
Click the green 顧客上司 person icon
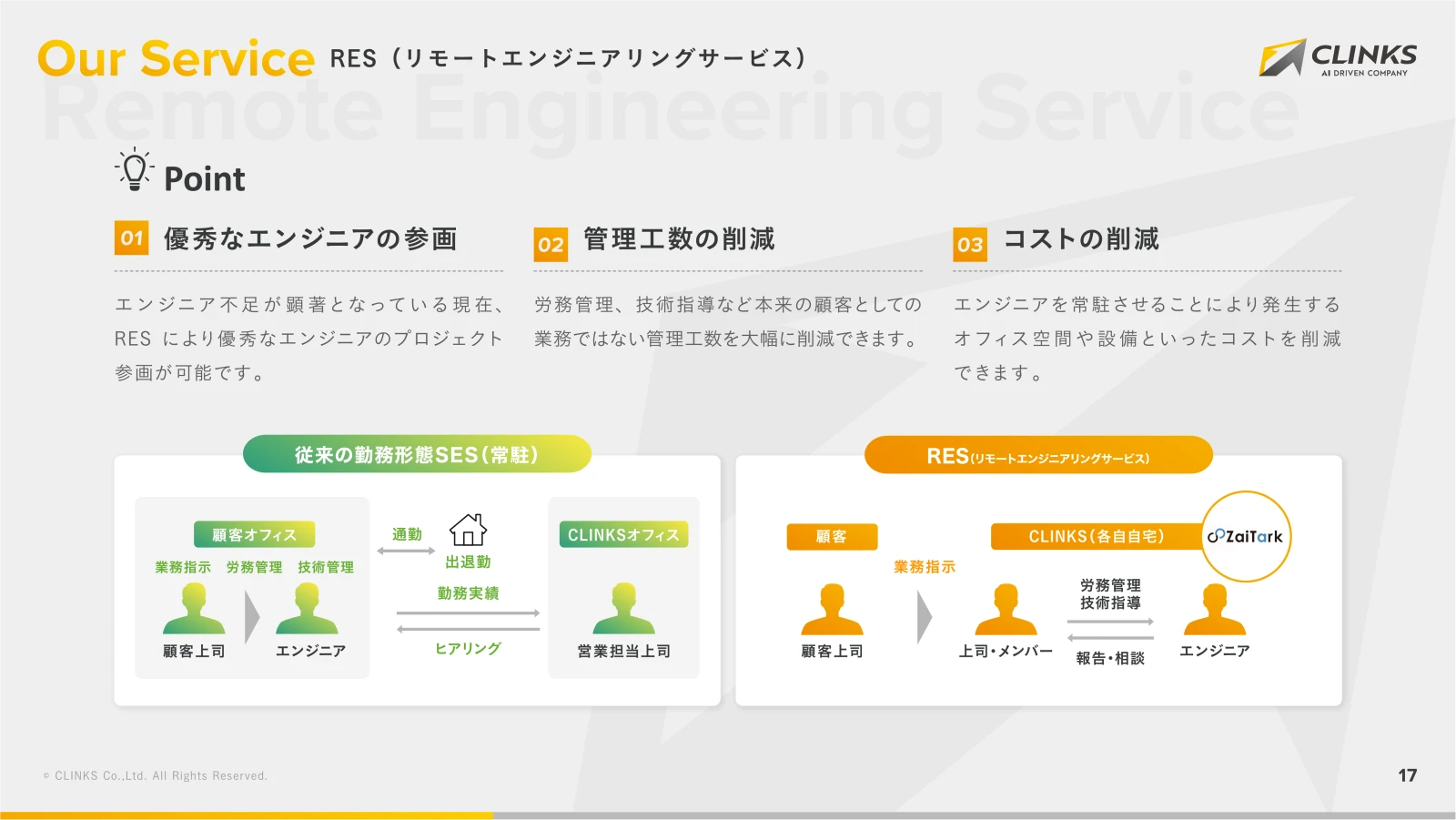194,608
